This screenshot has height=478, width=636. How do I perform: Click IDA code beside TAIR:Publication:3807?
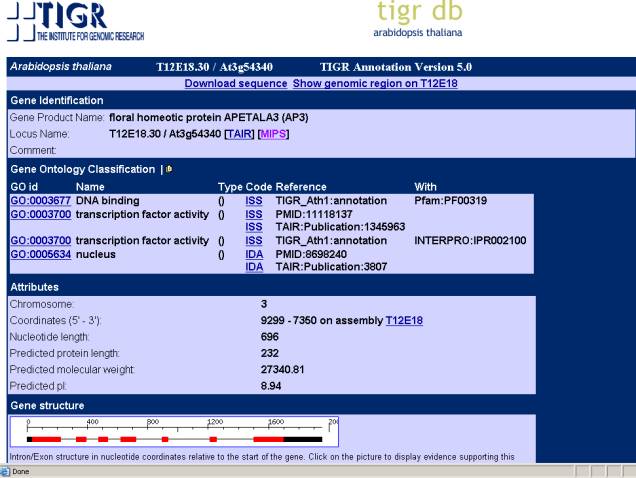click(254, 266)
